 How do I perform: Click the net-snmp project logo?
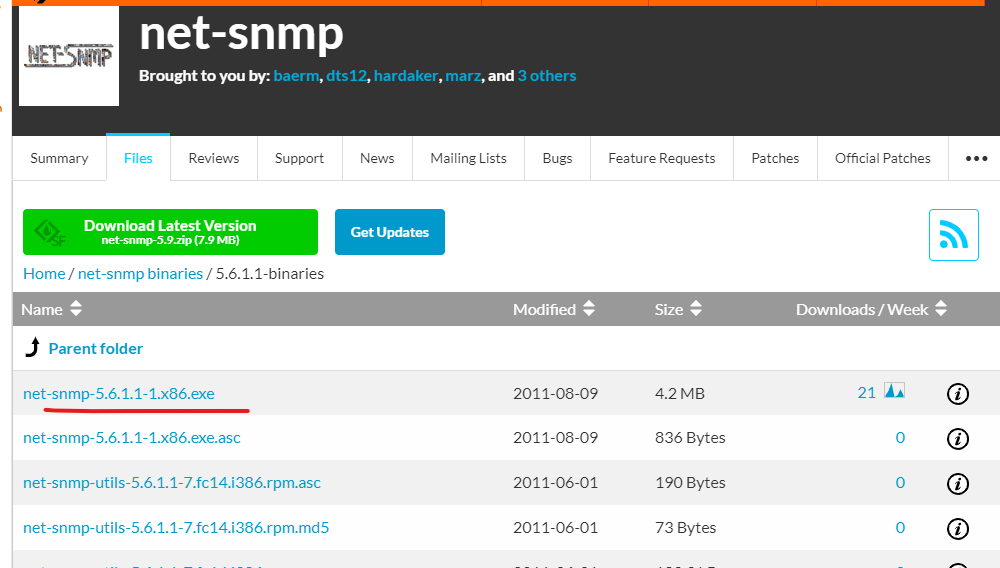pos(69,56)
